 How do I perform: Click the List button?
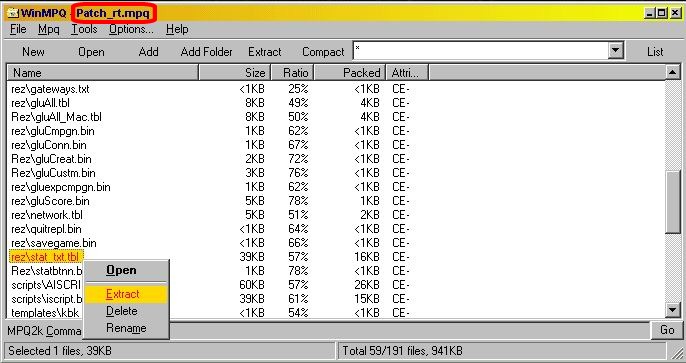pyautogui.click(x=655, y=52)
